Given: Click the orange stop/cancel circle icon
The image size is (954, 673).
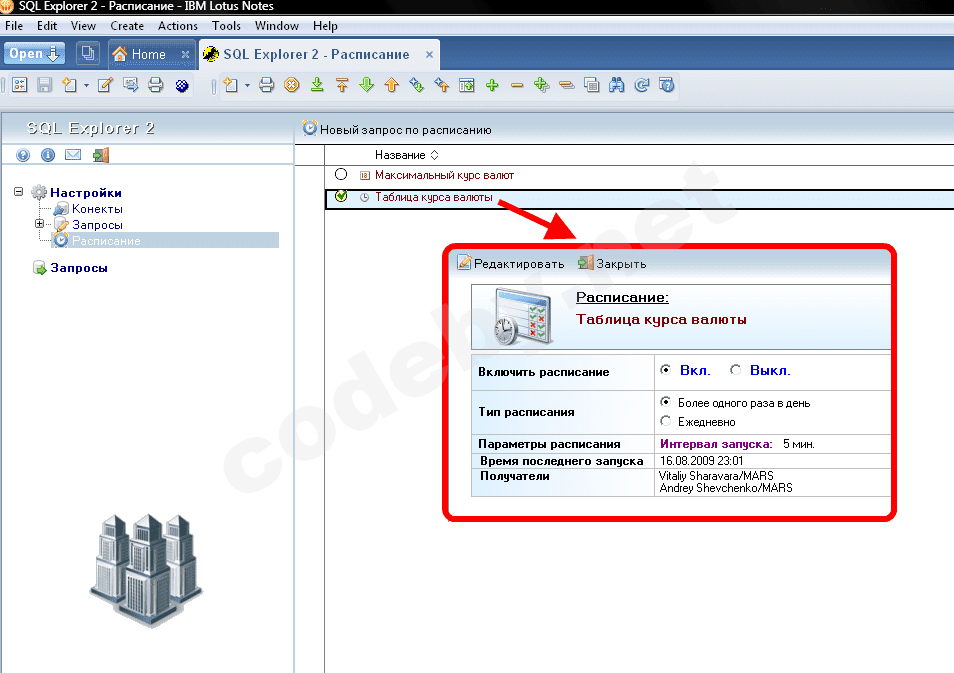Looking at the screenshot, I should [292, 85].
